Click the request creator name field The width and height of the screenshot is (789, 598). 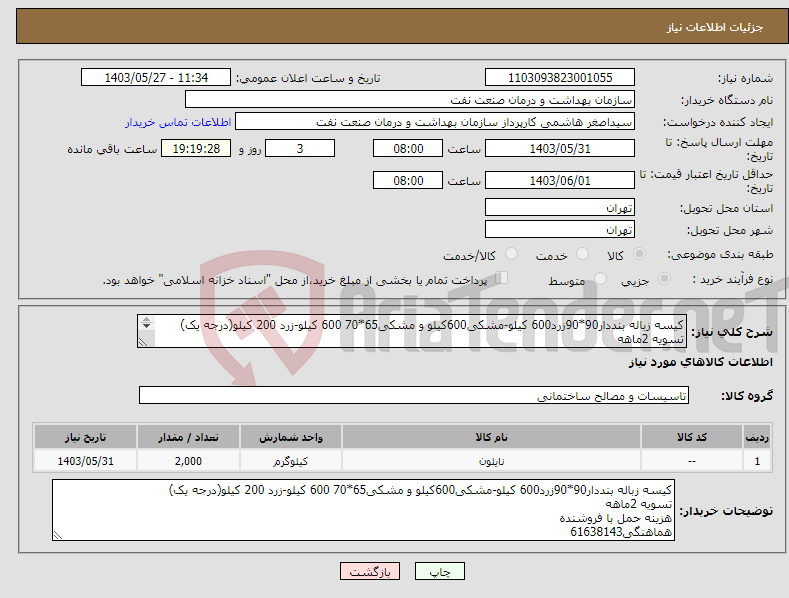pos(435,122)
